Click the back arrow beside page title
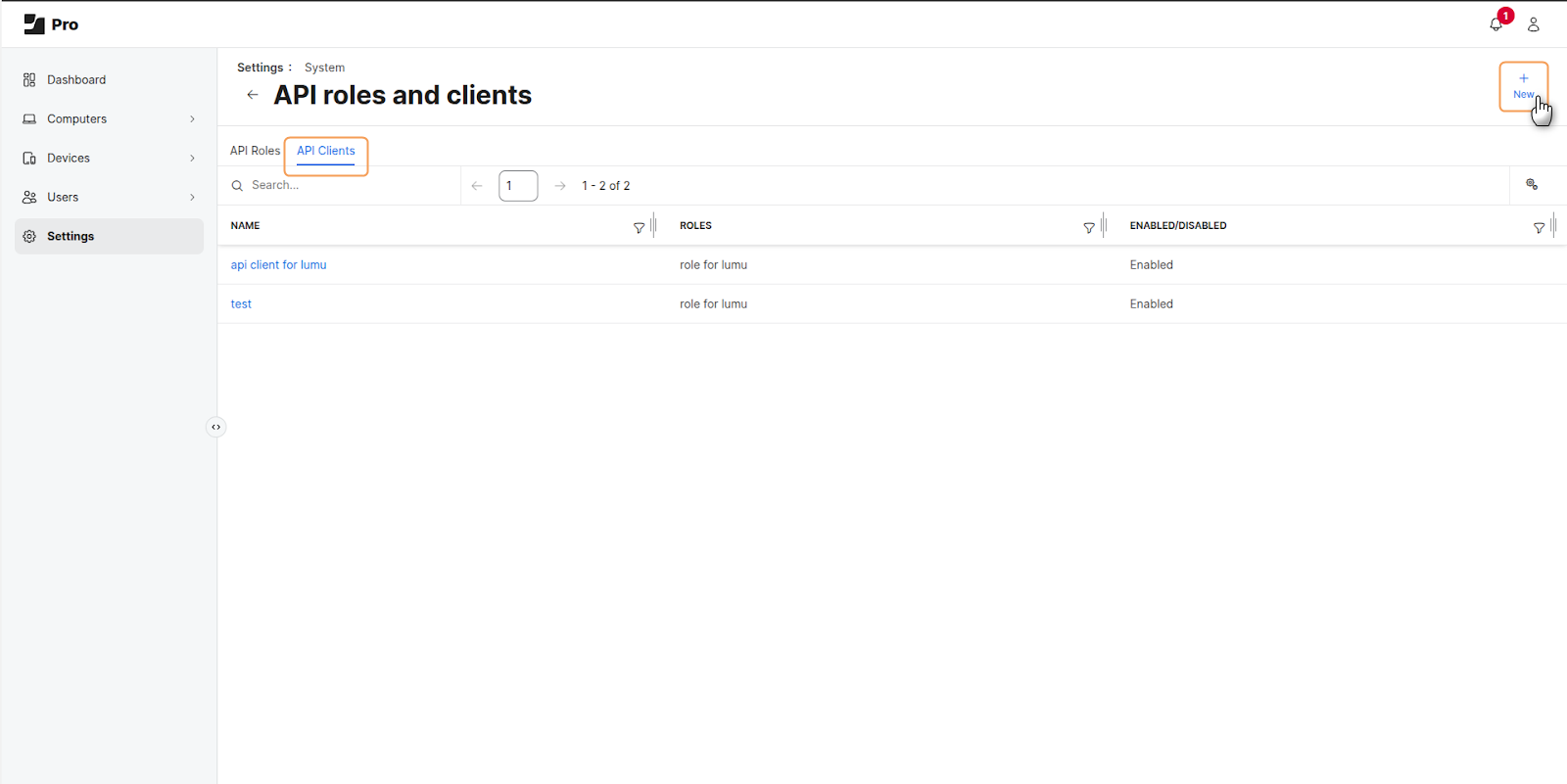The image size is (1567, 784). click(253, 95)
